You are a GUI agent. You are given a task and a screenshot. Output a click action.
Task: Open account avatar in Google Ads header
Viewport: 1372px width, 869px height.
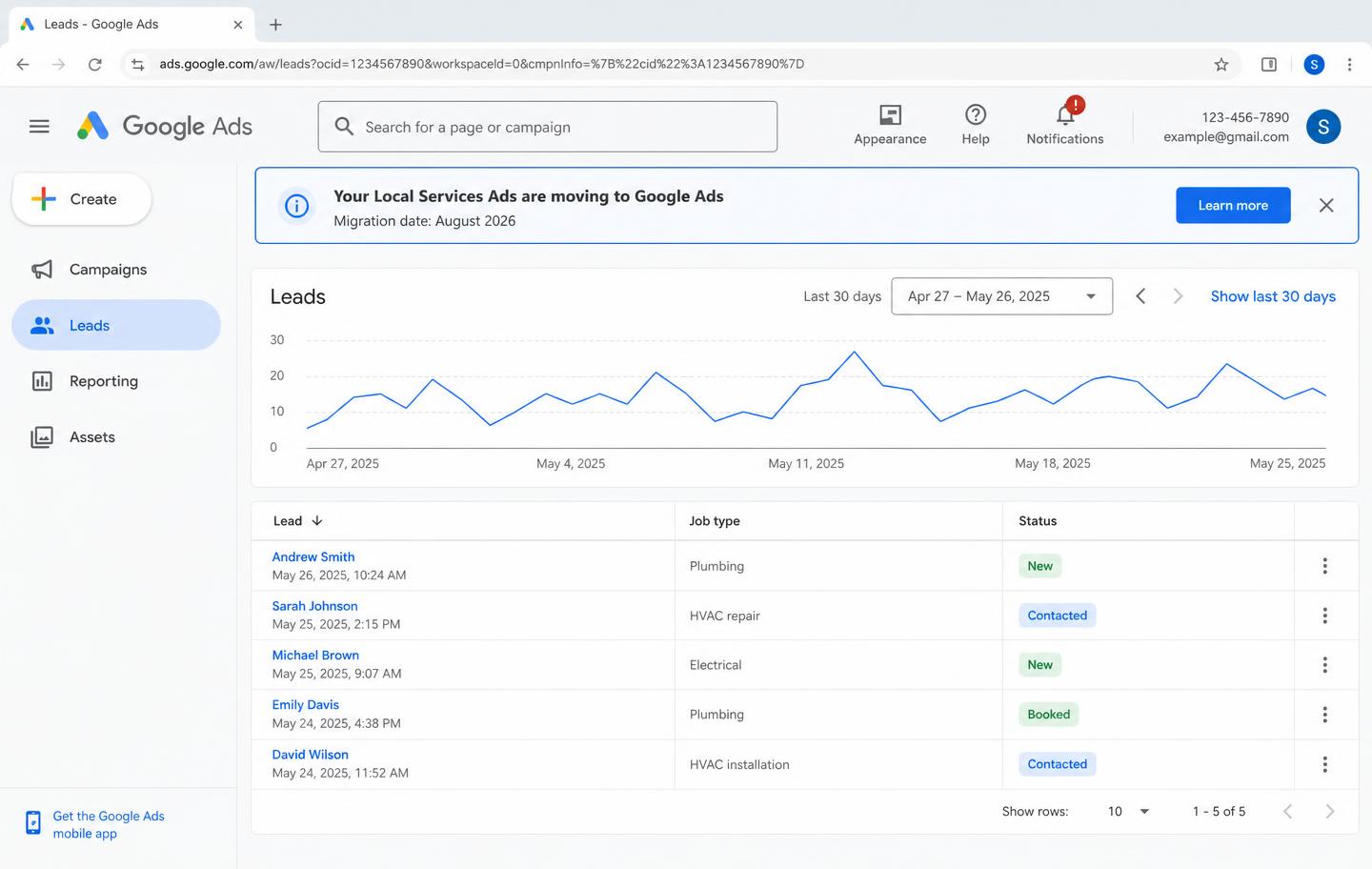(1323, 126)
